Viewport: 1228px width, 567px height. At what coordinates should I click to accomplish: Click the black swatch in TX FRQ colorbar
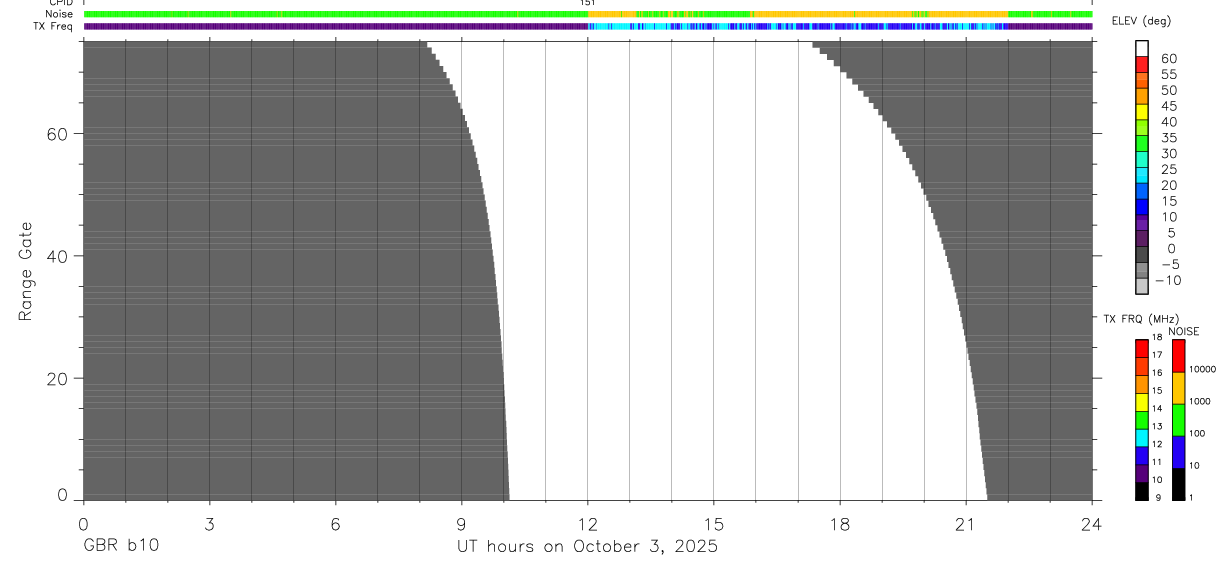[x=1142, y=490]
